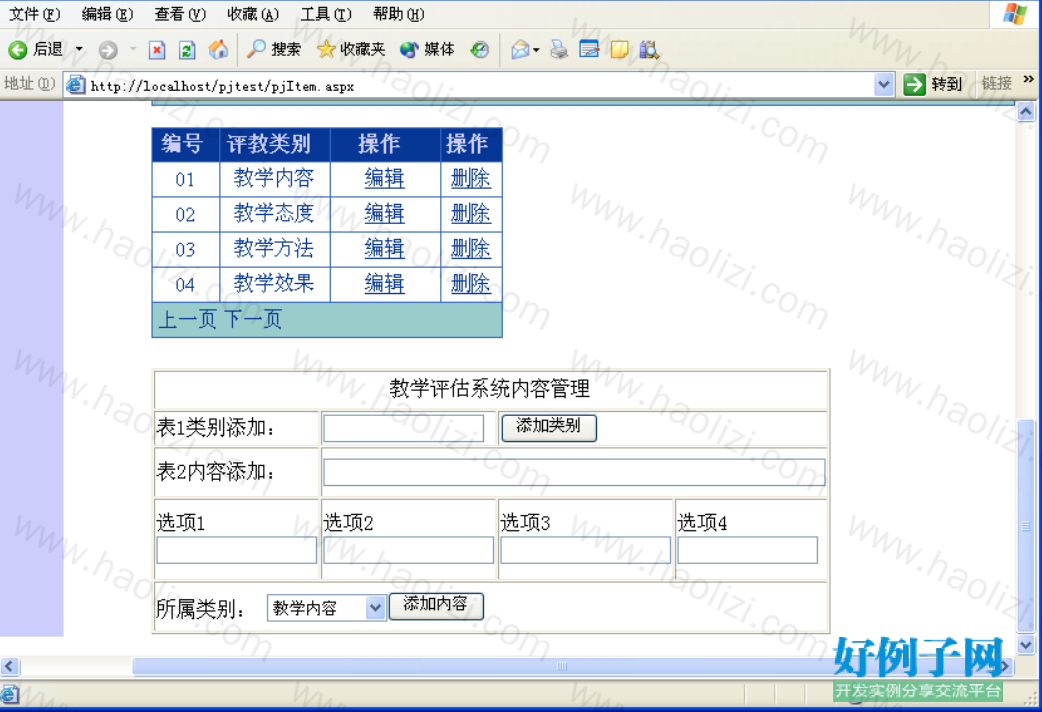Click the Forward arrow icon

click(x=108, y=50)
